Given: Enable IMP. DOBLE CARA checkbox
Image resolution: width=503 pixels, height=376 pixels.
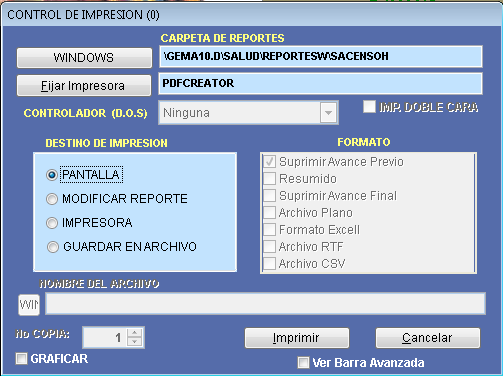Looking at the screenshot, I should 369,107.
